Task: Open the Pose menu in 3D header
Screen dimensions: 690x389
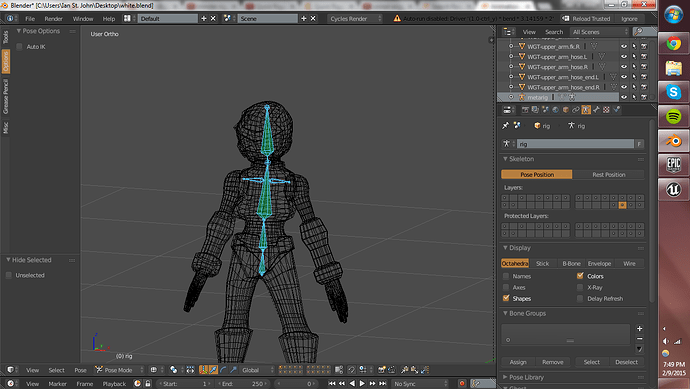Action: [x=80, y=370]
